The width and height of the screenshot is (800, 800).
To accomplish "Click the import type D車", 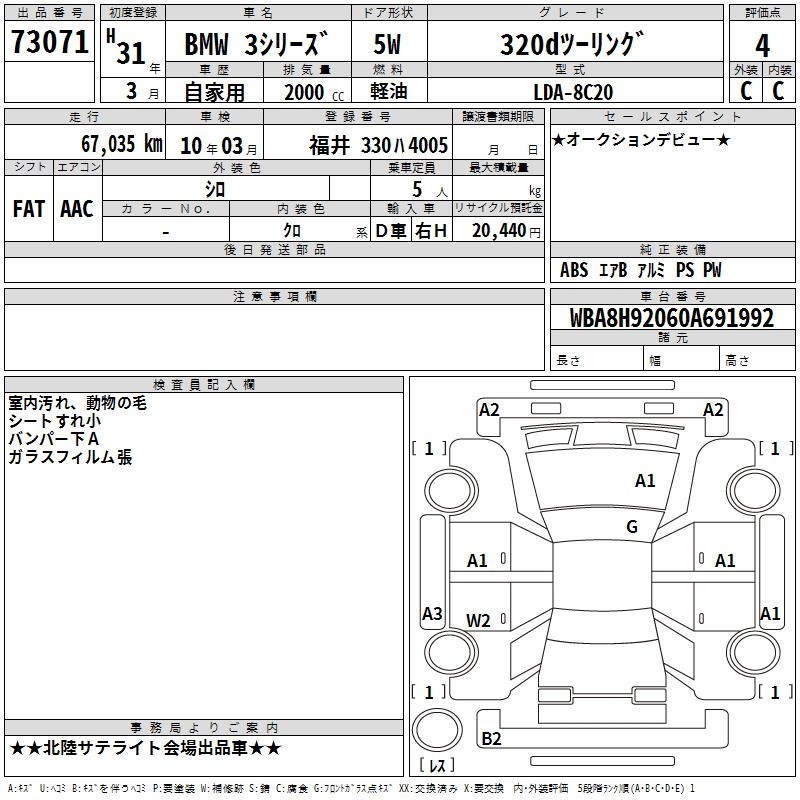I will coord(391,231).
